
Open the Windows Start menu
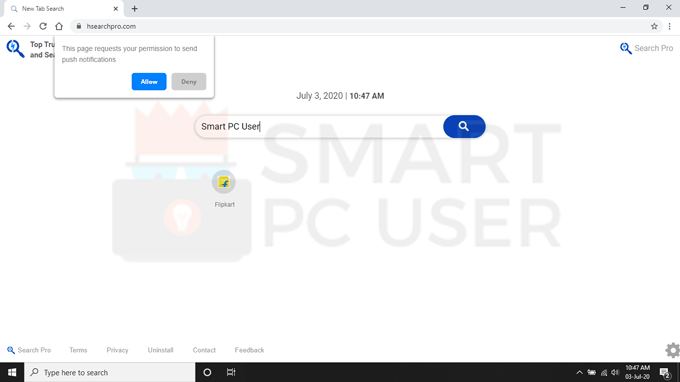coord(12,372)
